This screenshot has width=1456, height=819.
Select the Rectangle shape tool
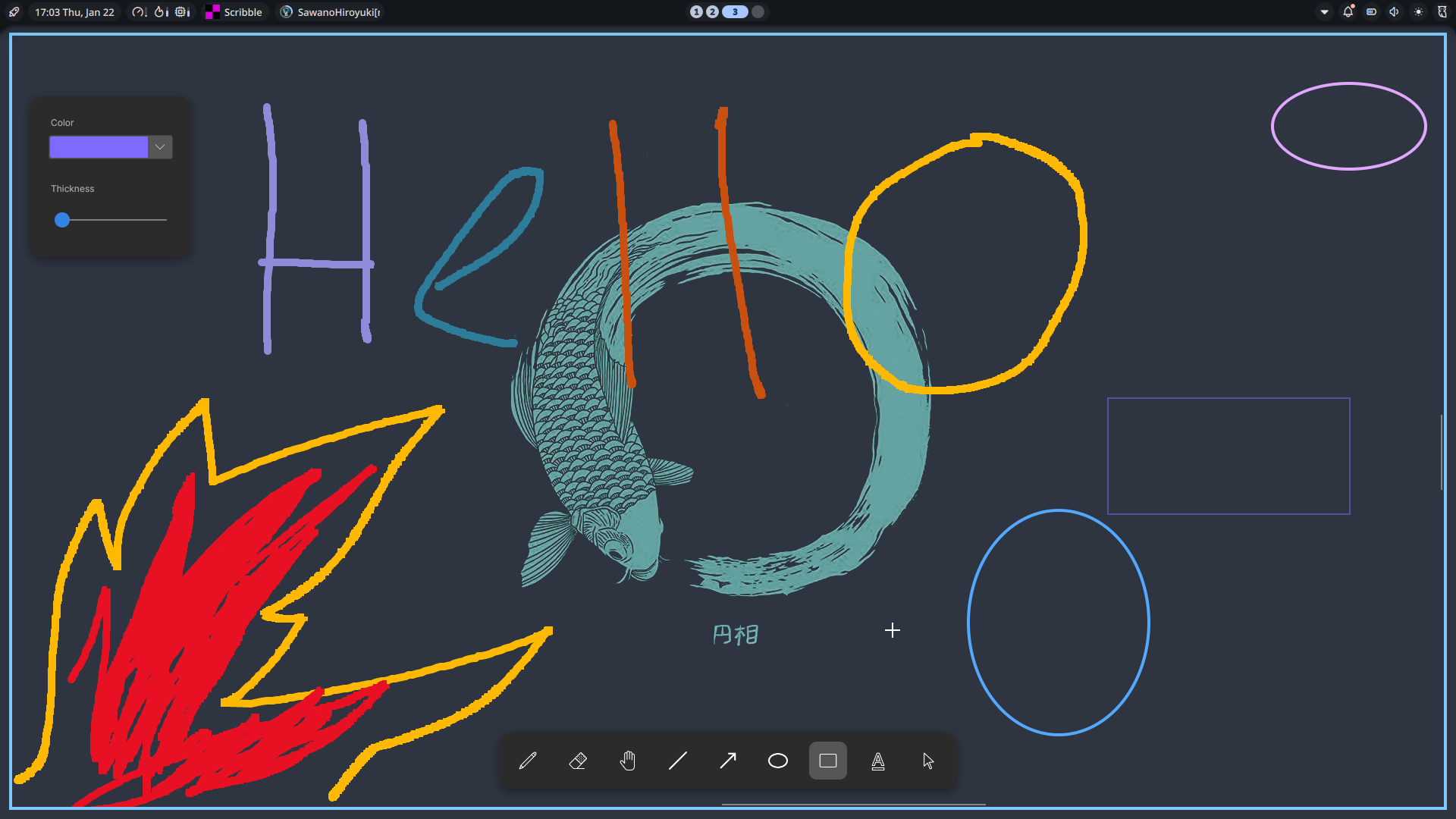coord(828,761)
